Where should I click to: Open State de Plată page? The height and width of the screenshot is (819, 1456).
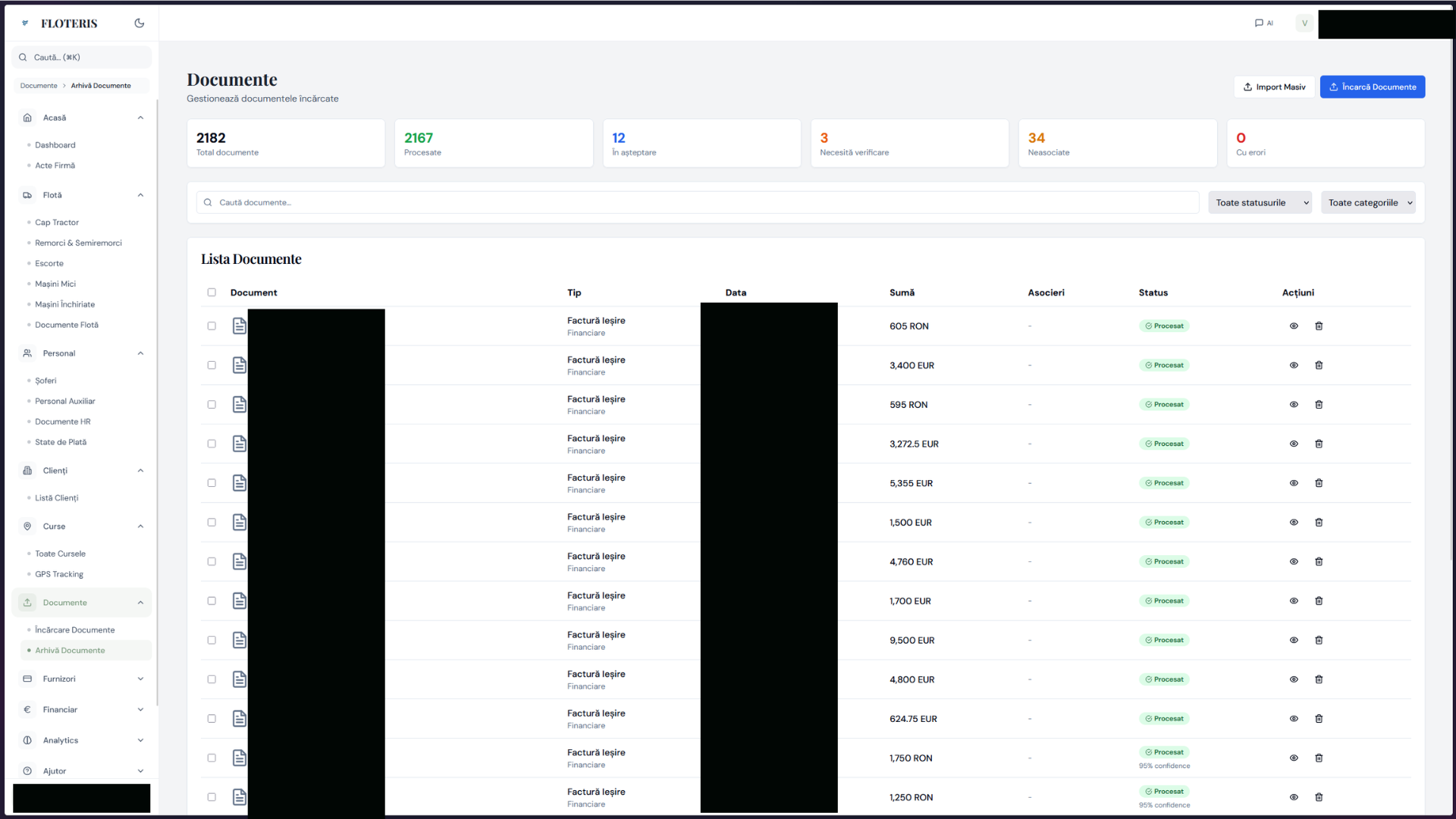[x=61, y=442]
